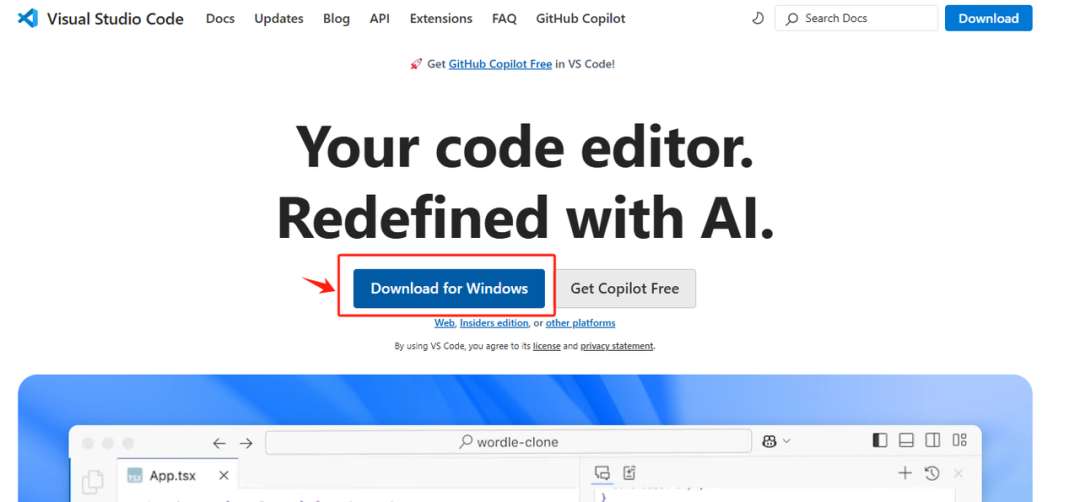
Task: Click the Download for Windows button
Action: coord(449,289)
